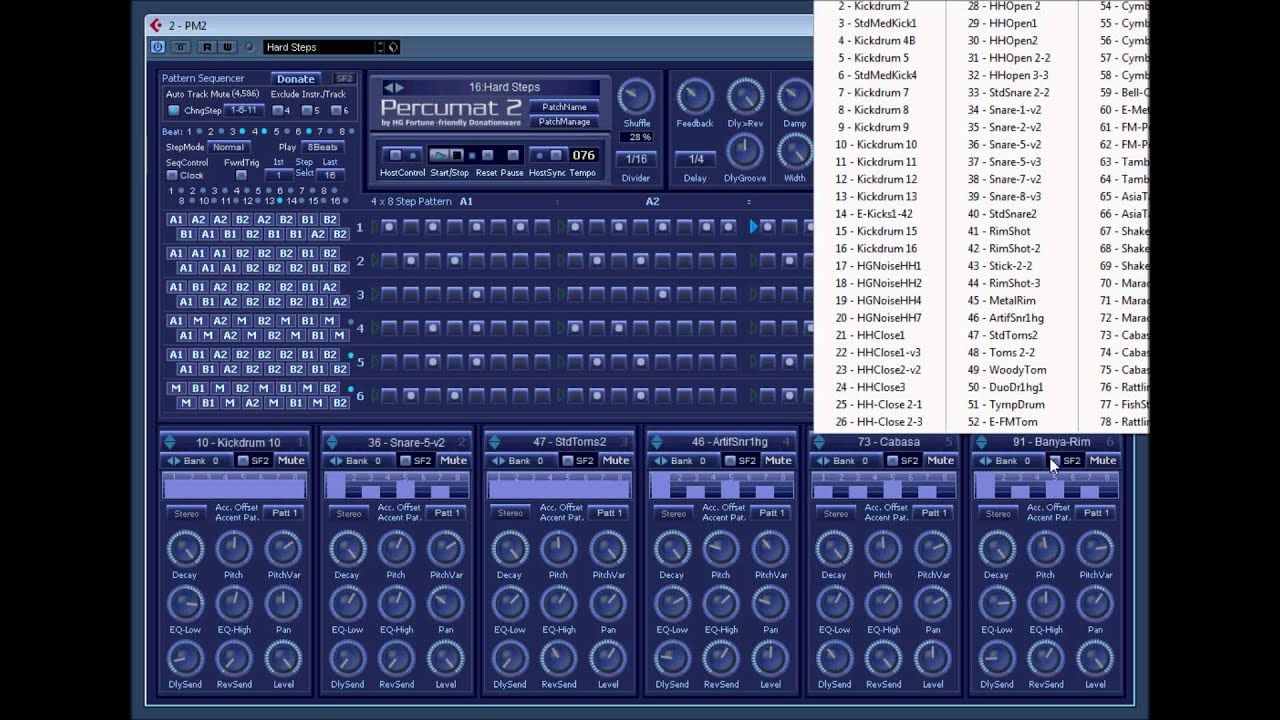This screenshot has width=1280, height=720.
Task: Click the Decay knob on Kickdrum 10 channel
Action: (185, 549)
